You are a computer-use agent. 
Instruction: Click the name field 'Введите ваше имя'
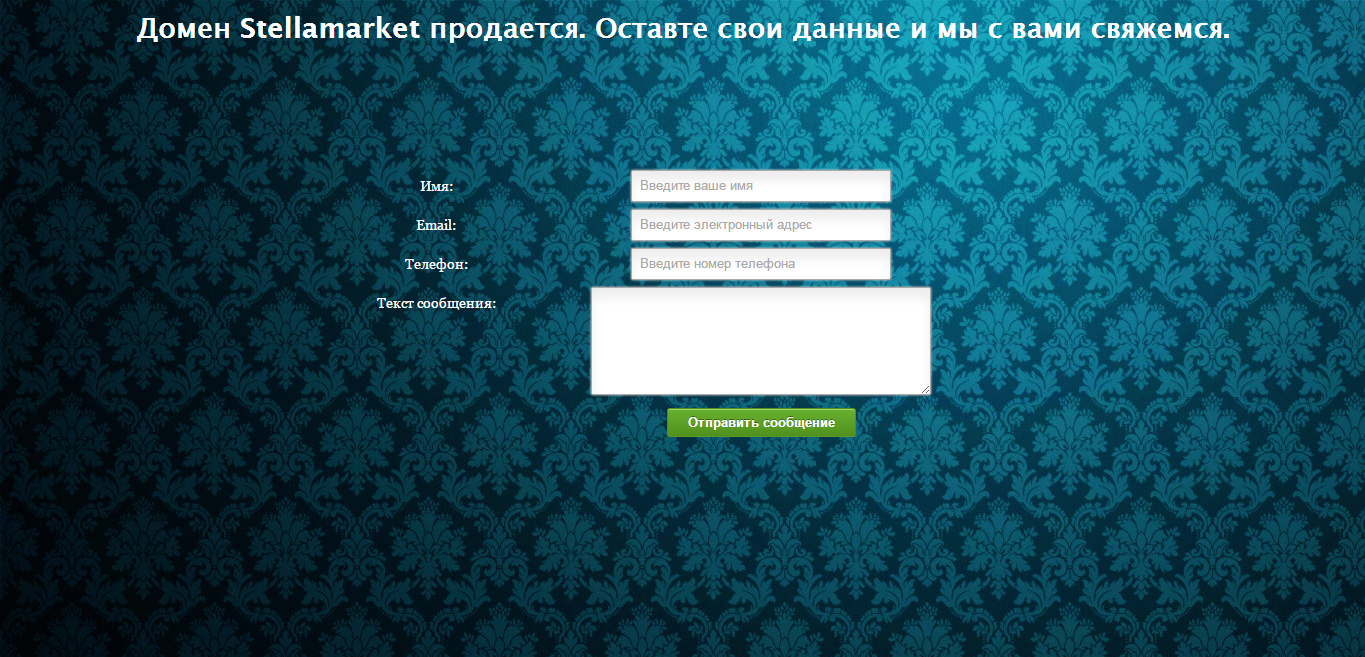761,186
